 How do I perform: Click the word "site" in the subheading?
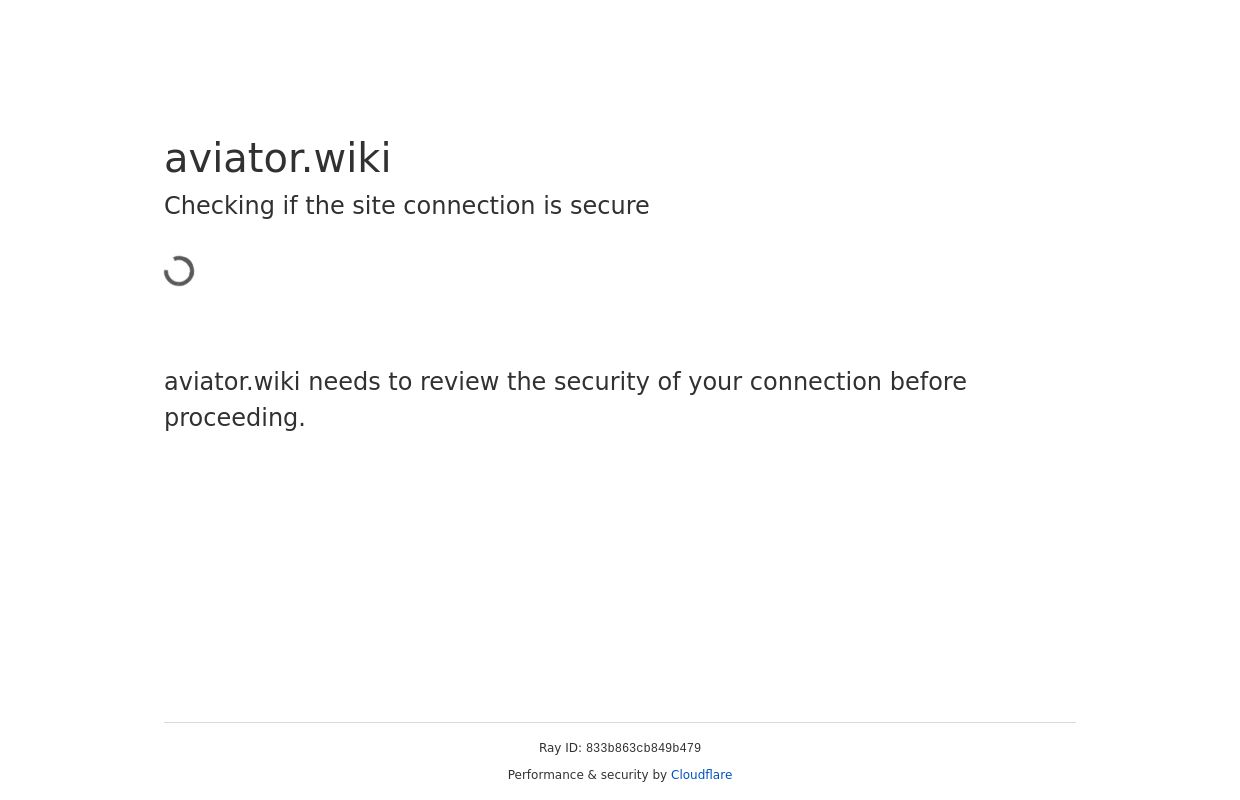click(x=374, y=206)
